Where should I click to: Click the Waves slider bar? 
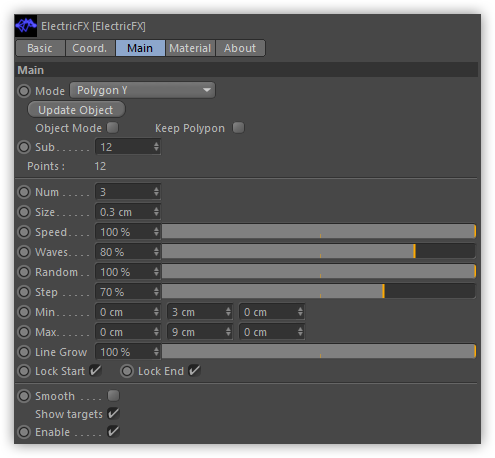[319, 251]
